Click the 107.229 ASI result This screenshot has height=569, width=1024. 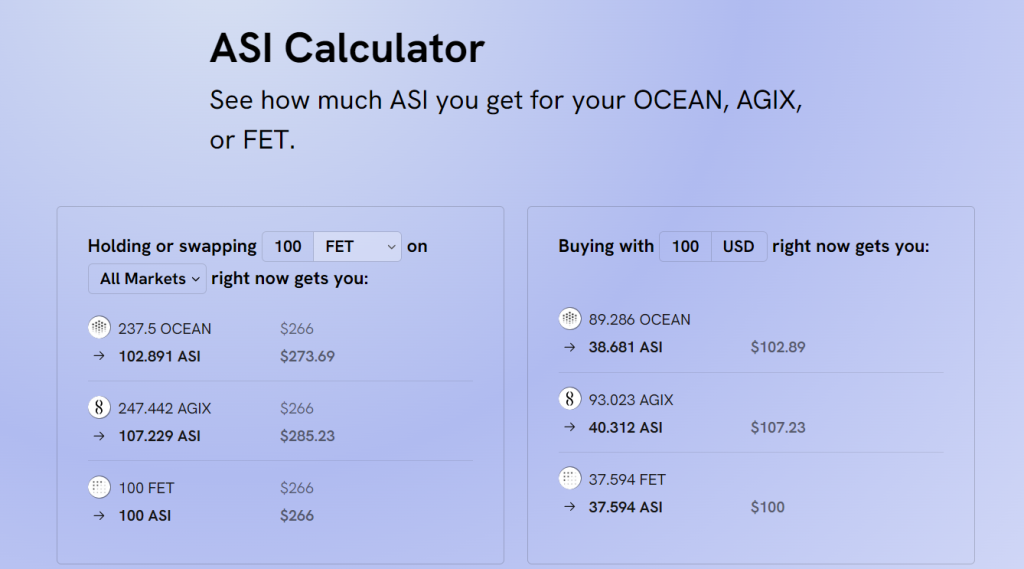160,436
